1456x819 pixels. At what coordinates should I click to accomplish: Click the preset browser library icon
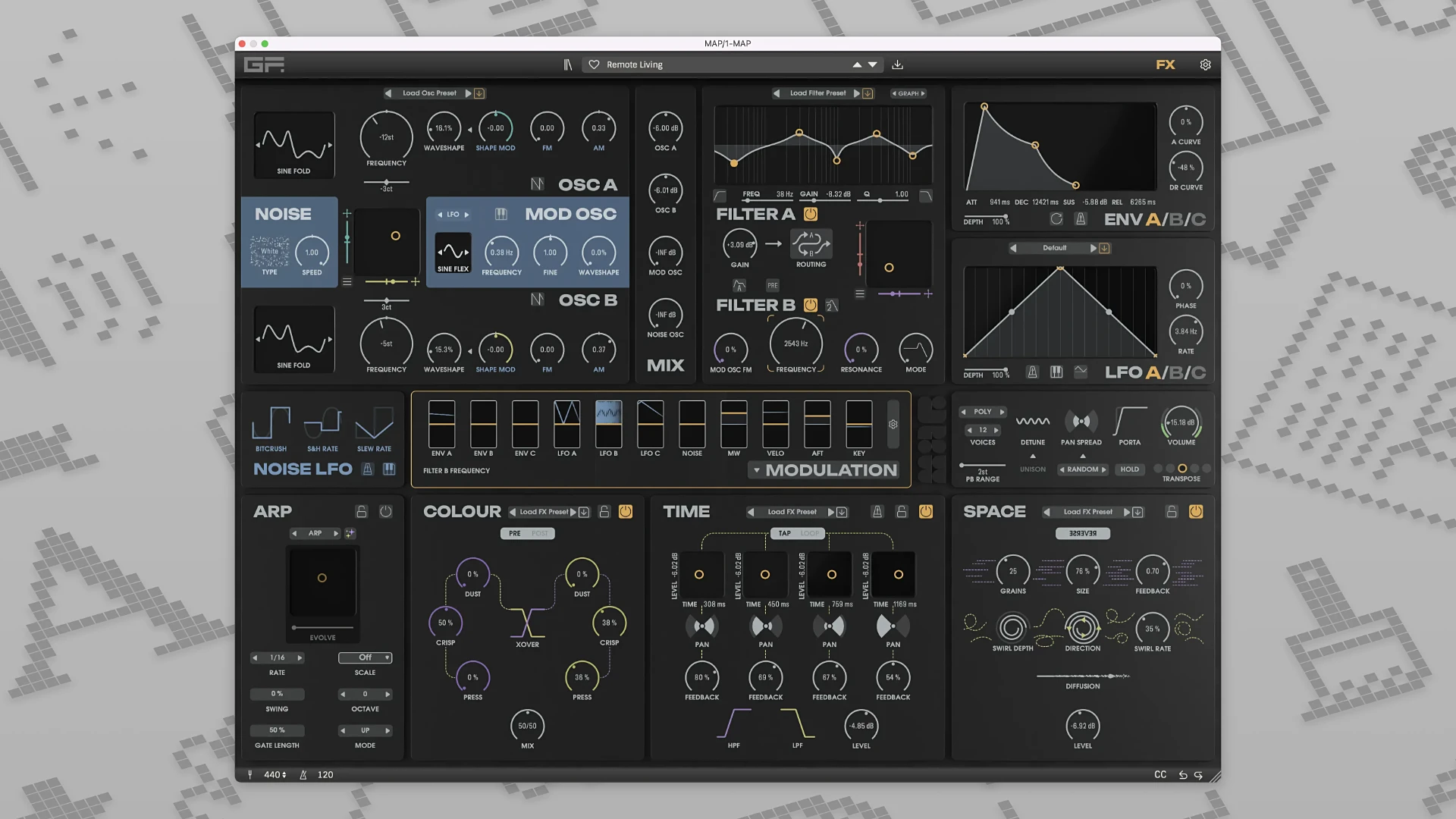click(568, 65)
